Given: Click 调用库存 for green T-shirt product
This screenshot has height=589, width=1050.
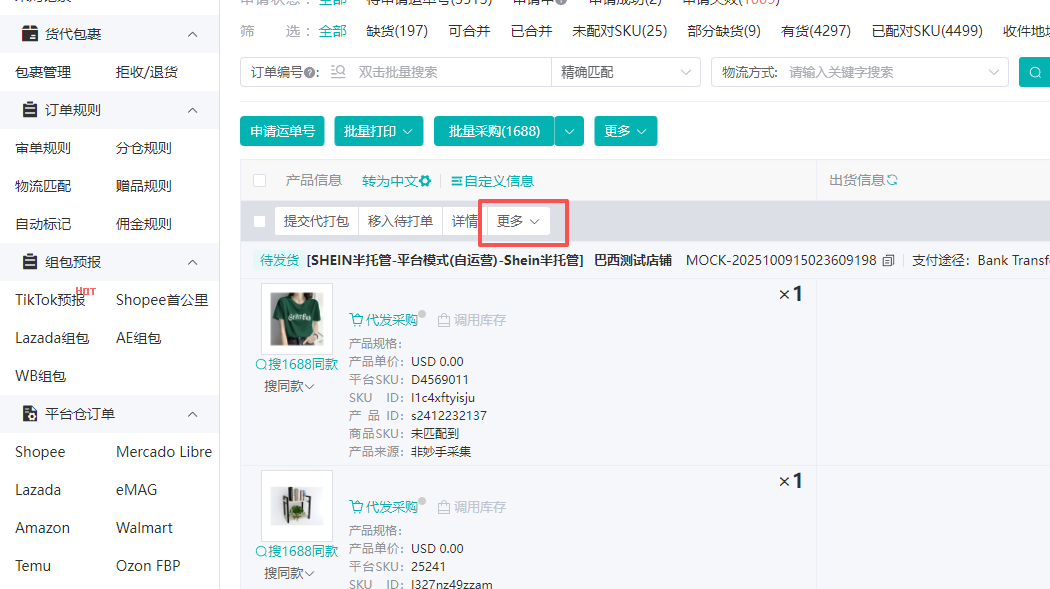Looking at the screenshot, I should tap(471, 320).
